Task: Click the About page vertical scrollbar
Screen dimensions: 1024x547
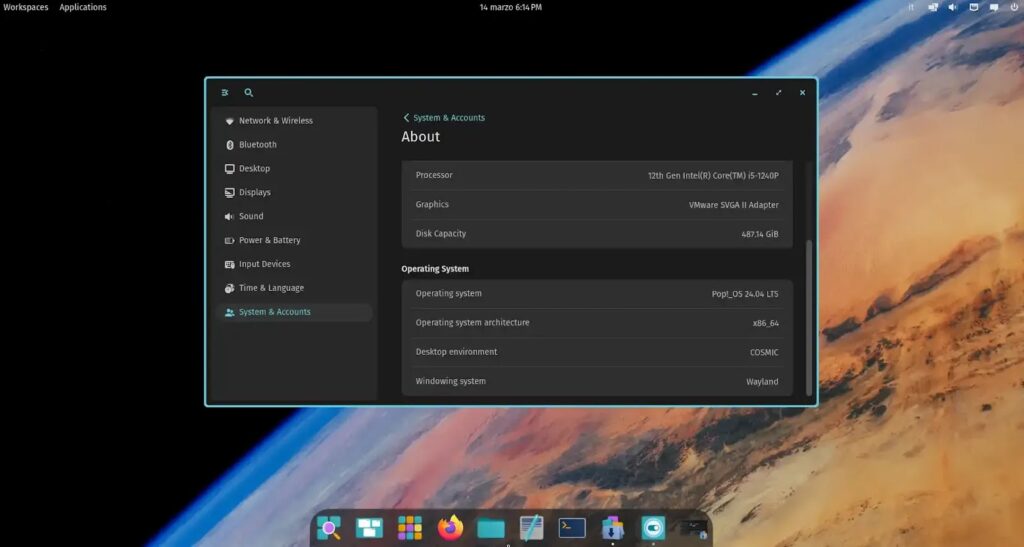Action: (809, 317)
